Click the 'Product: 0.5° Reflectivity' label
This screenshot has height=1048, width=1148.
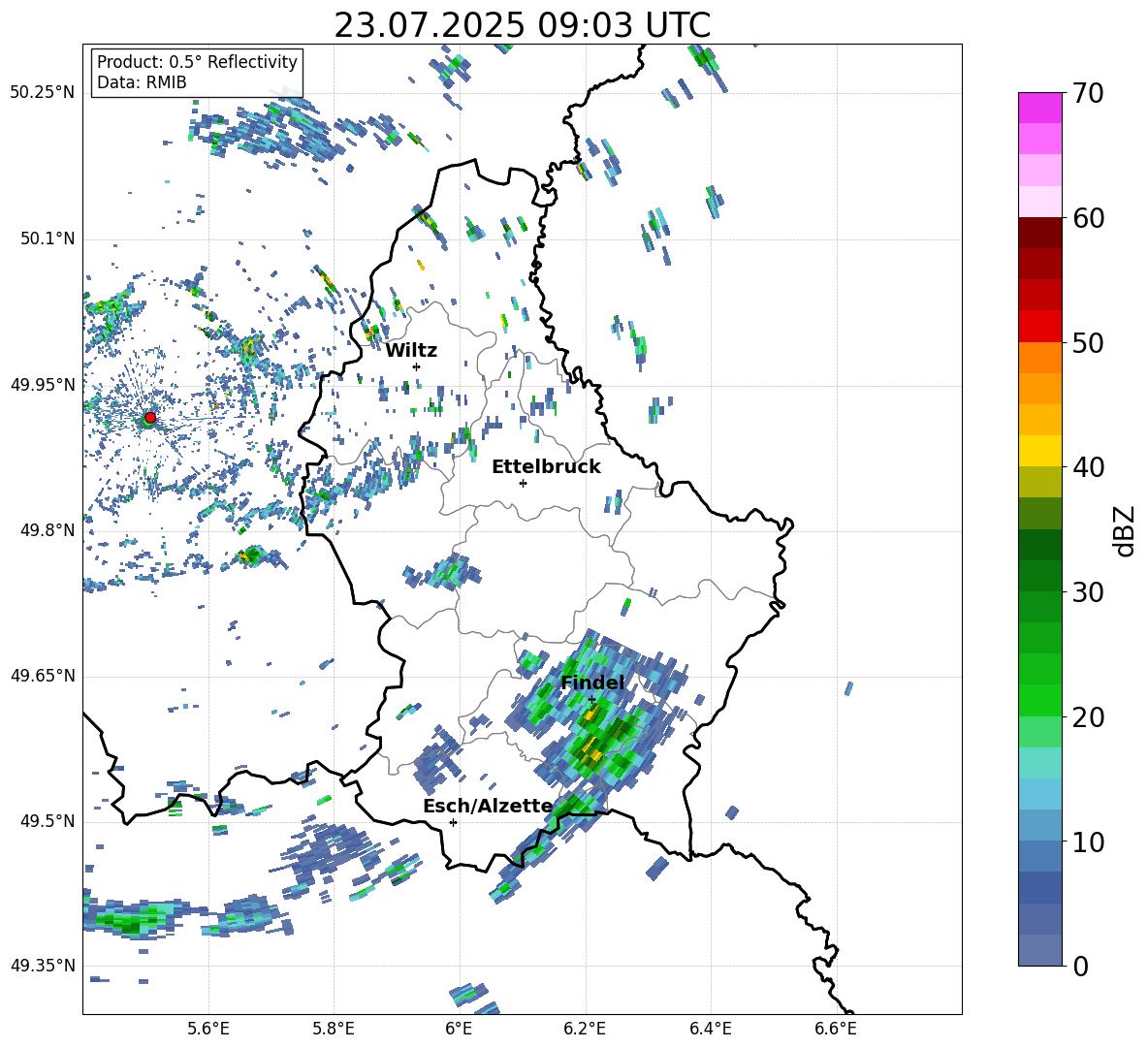click(197, 61)
